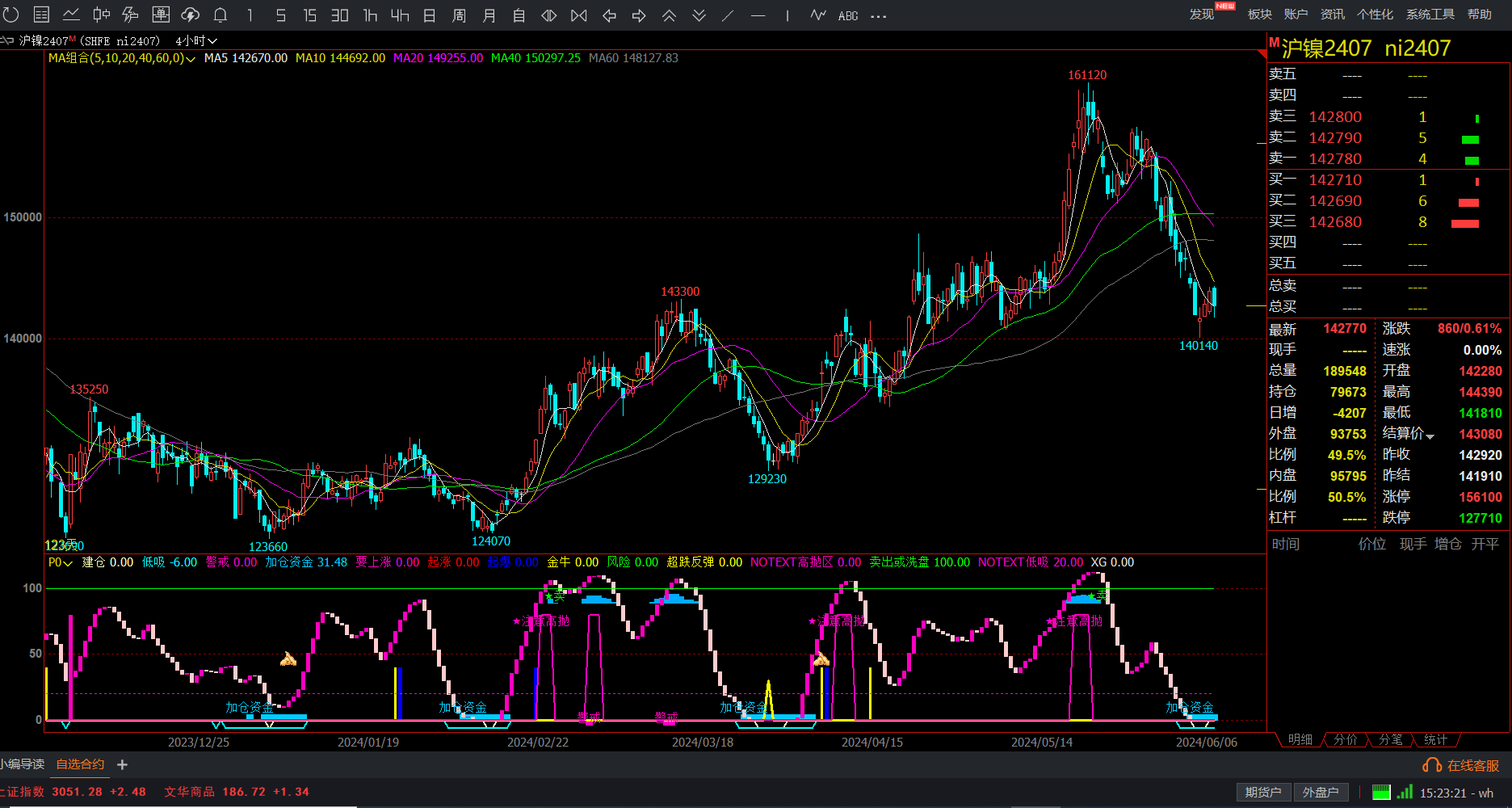Select the 4h period button
1512x808 pixels.
tap(400, 15)
